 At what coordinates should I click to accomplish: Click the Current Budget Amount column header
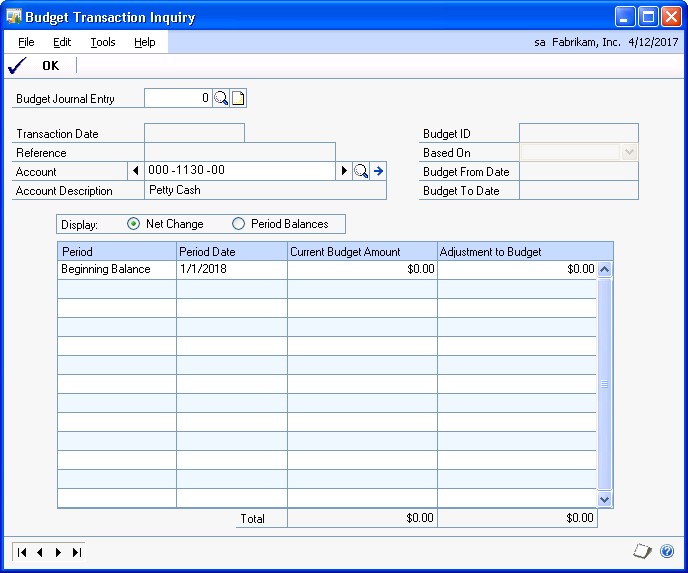[362, 251]
